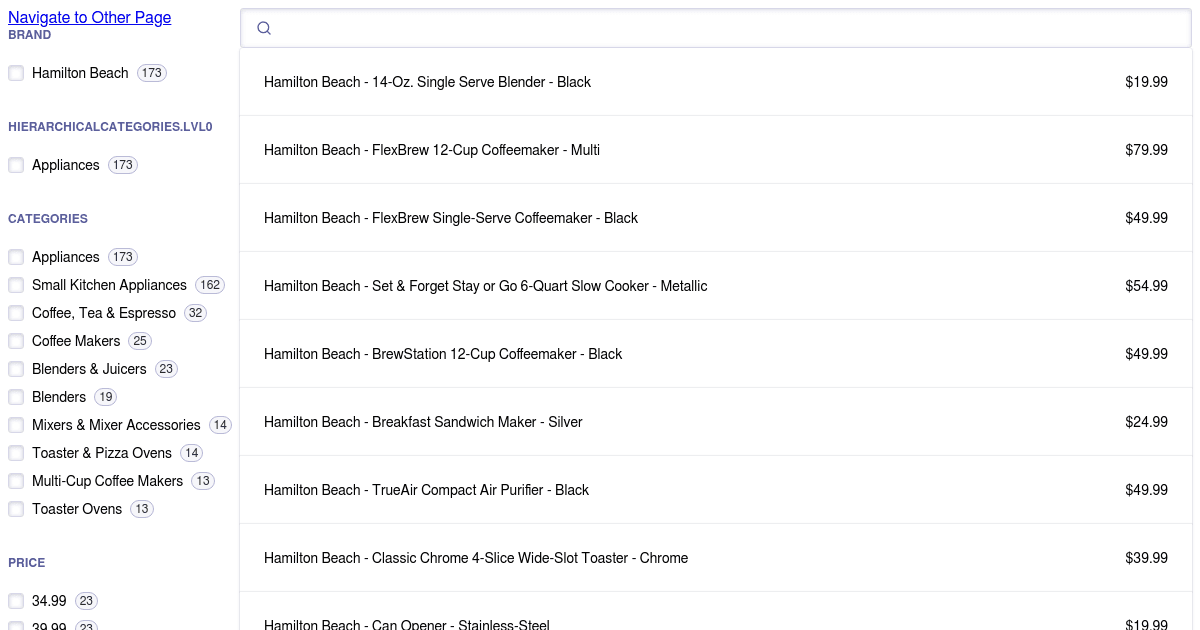Select the Coffee Makers category checkbox
The image size is (1200, 630).
(16, 341)
